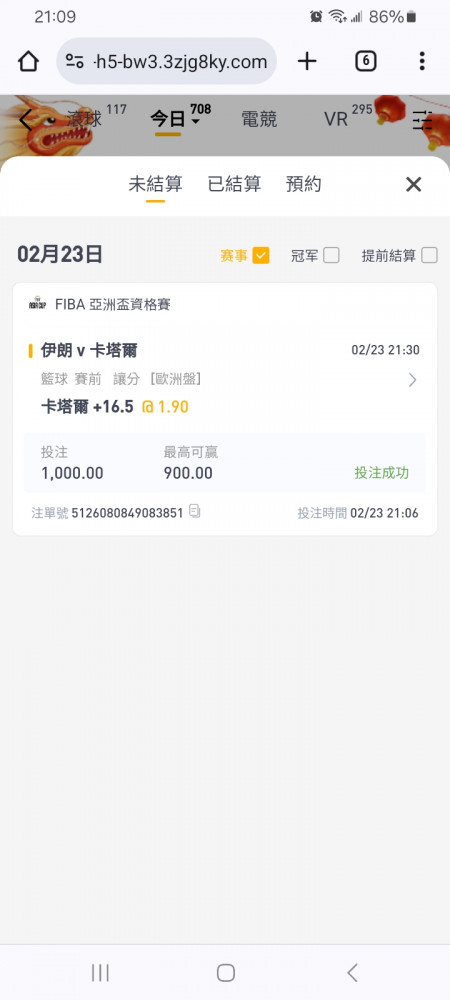Open the 電競 category
The height and width of the screenshot is (1000, 450).
259,119
